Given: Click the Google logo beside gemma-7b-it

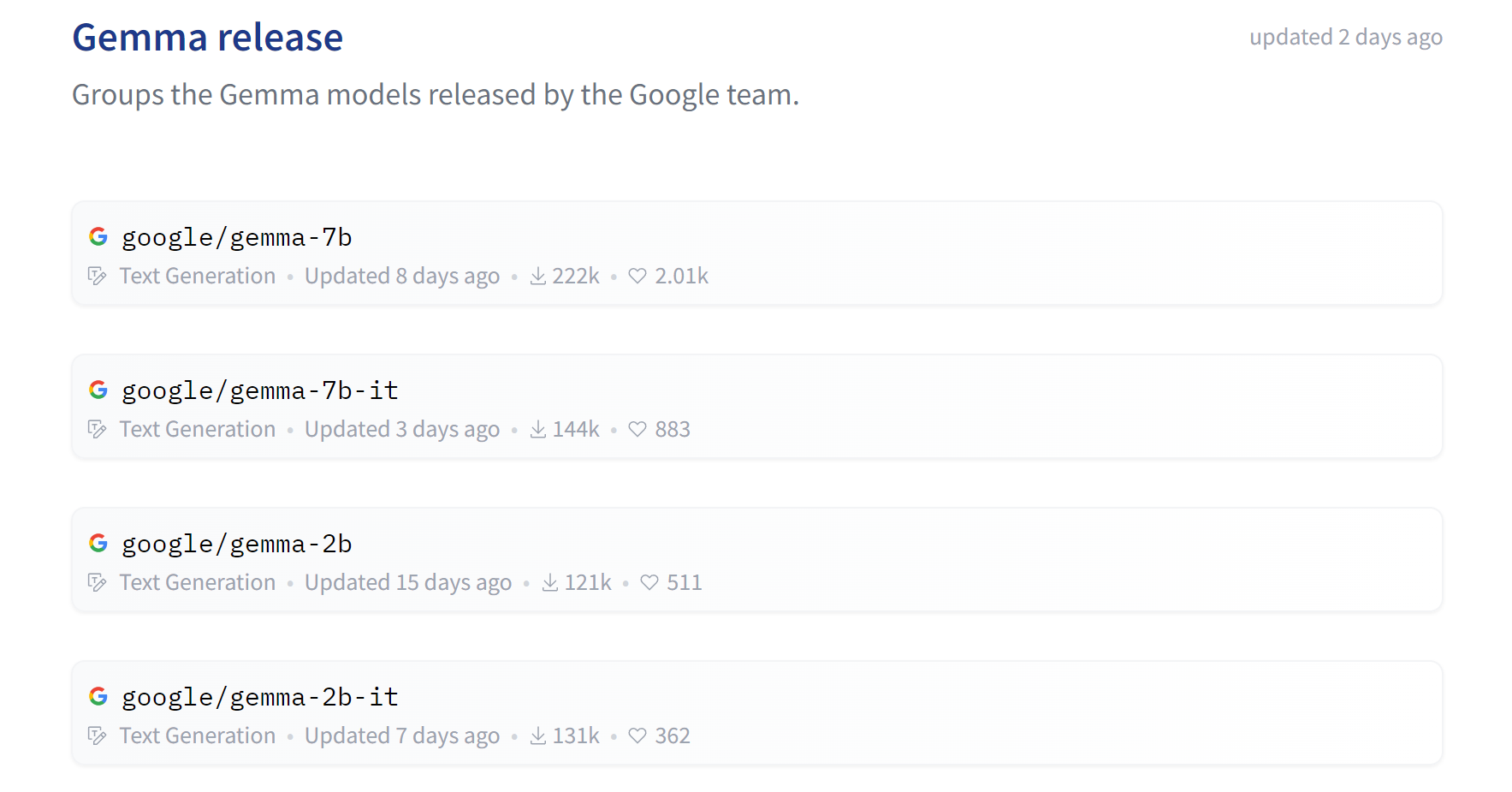Looking at the screenshot, I should click(x=98, y=390).
